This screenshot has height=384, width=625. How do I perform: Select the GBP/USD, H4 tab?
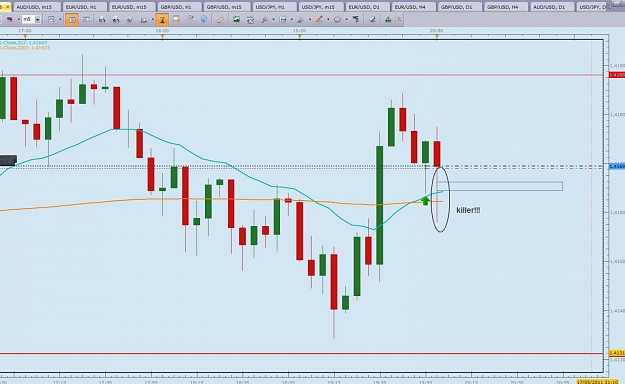506,7
